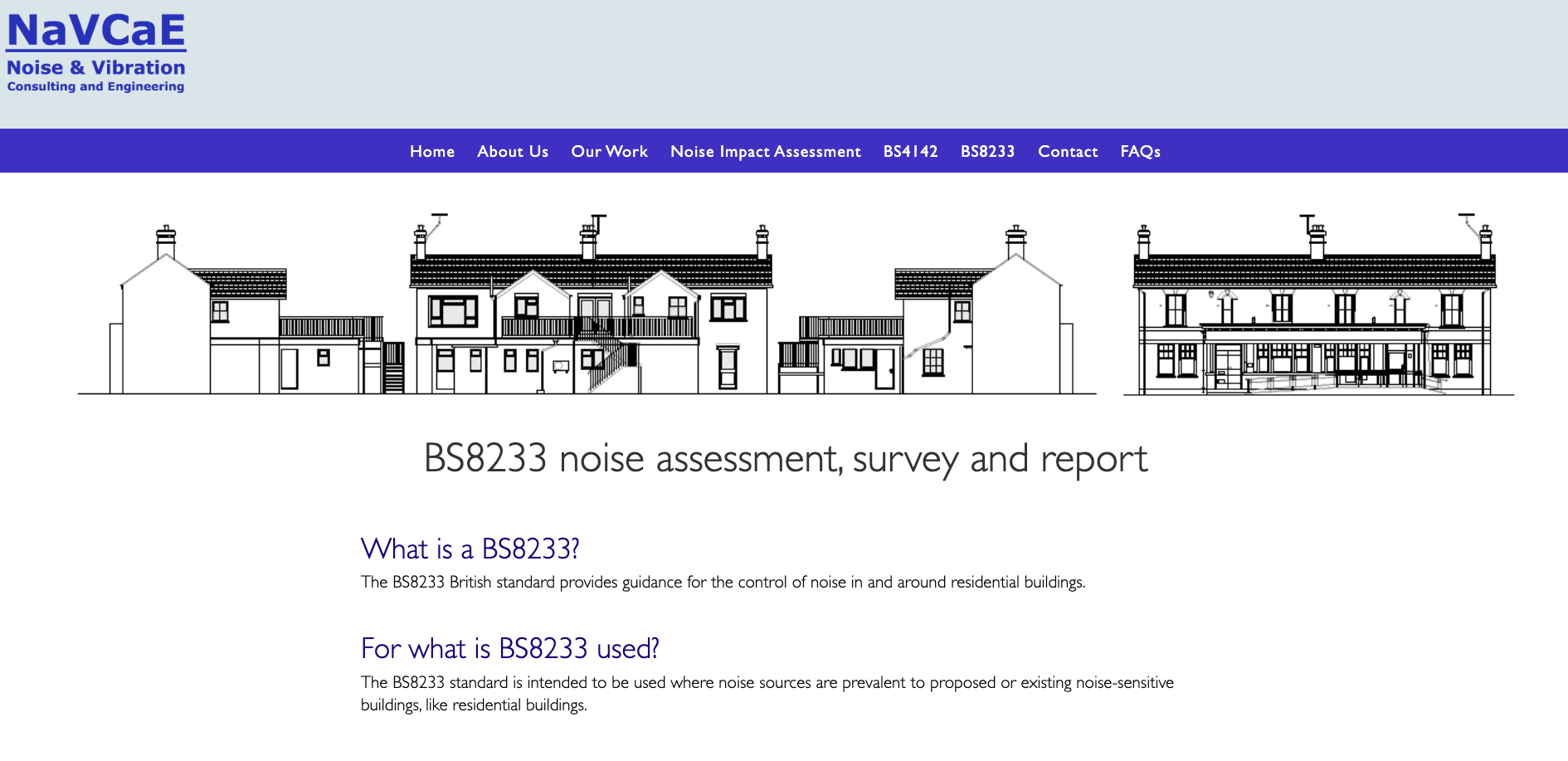
Task: Click the main page title about BS8233 noise assessment
Action: (x=785, y=459)
